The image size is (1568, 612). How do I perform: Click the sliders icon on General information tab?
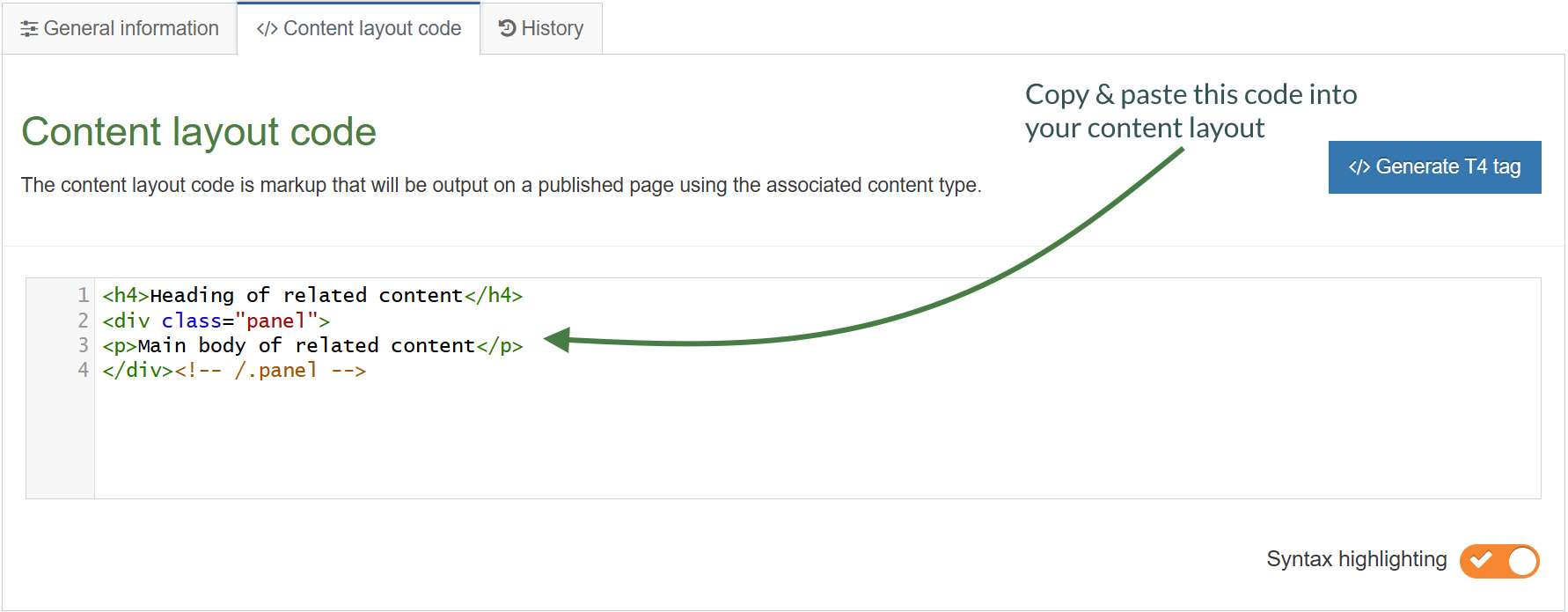point(29,28)
